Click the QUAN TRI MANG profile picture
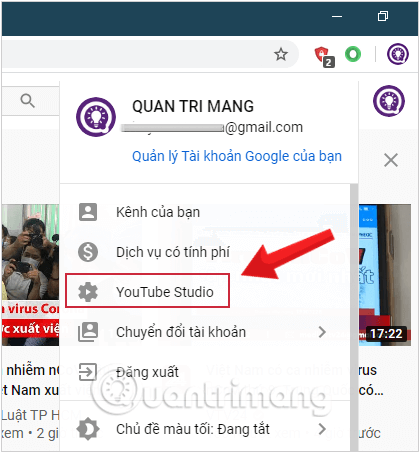 tap(96, 117)
